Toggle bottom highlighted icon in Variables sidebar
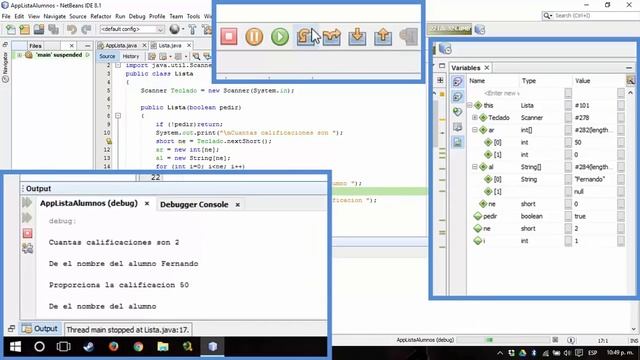This screenshot has width=640, height=360. click(458, 142)
